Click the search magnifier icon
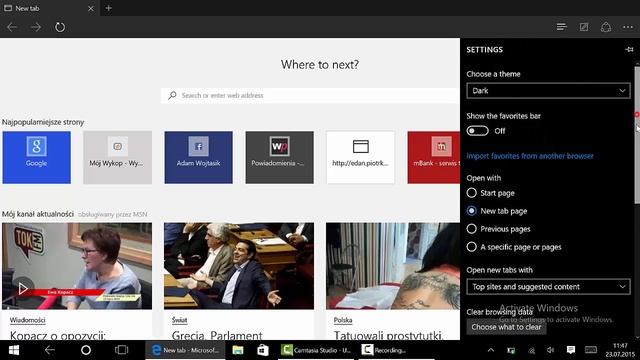640x360 pixels. [172, 96]
